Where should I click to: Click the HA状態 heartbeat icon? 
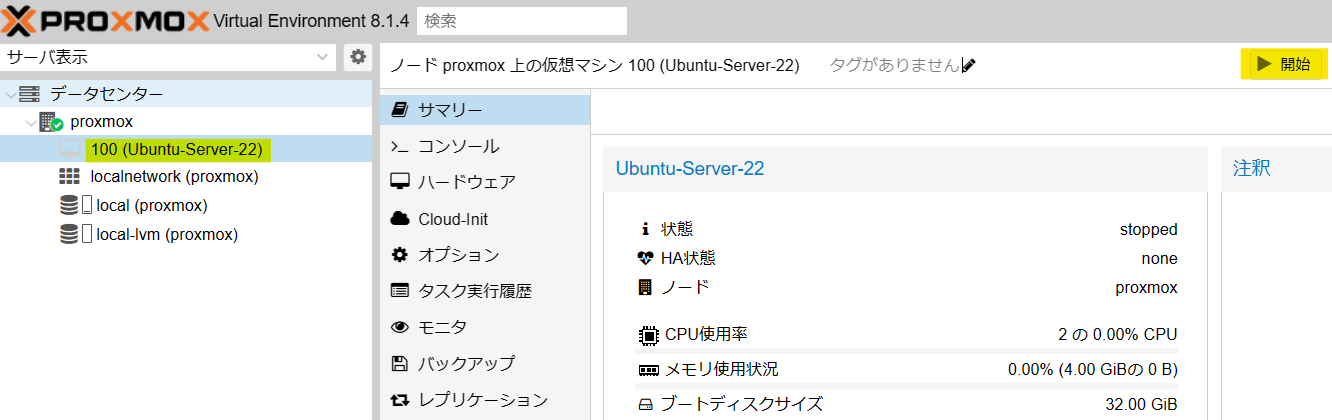pos(645,258)
